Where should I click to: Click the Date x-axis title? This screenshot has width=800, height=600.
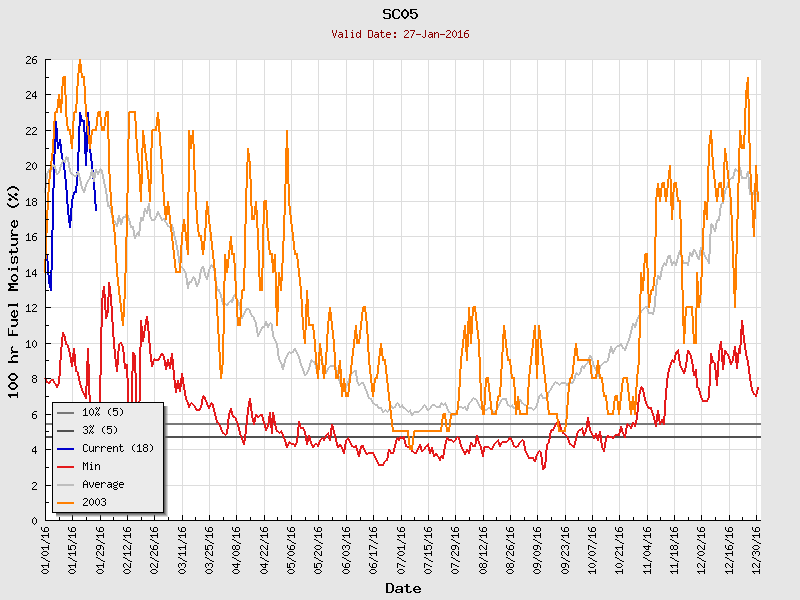[x=403, y=589]
